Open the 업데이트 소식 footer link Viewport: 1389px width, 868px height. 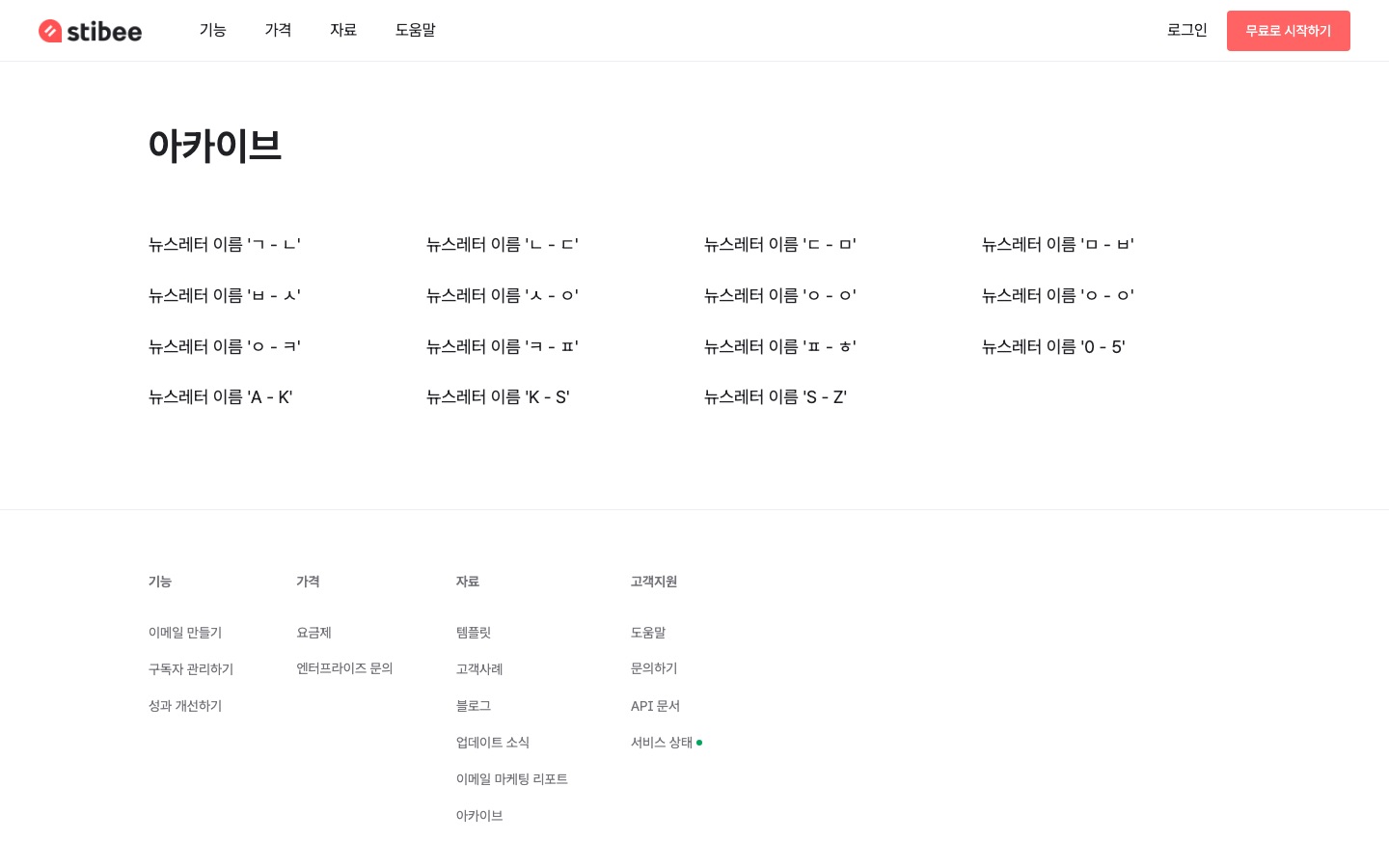click(493, 743)
